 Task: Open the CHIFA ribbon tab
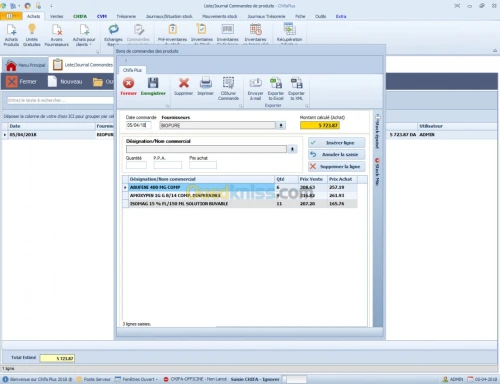tap(80, 16)
